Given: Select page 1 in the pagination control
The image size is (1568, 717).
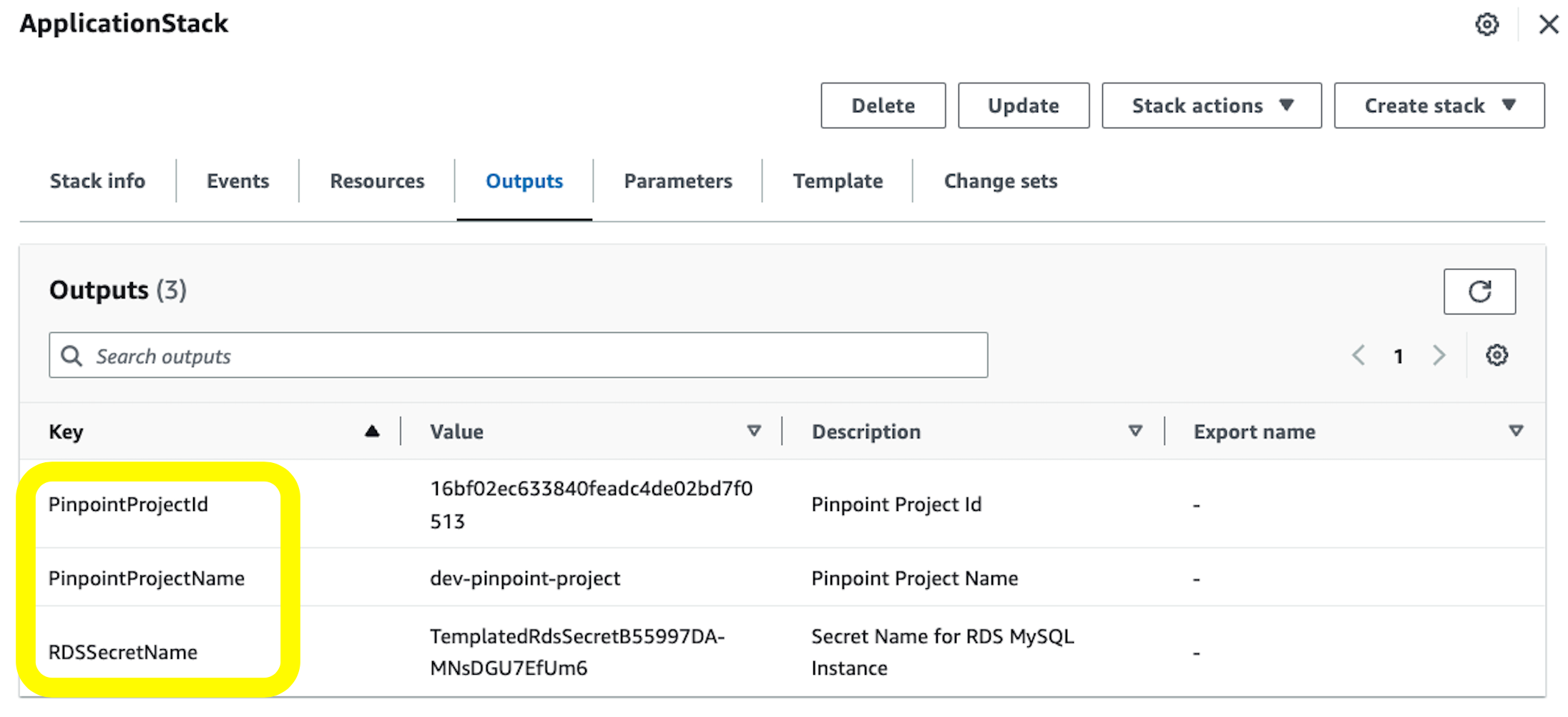Looking at the screenshot, I should [x=1398, y=355].
